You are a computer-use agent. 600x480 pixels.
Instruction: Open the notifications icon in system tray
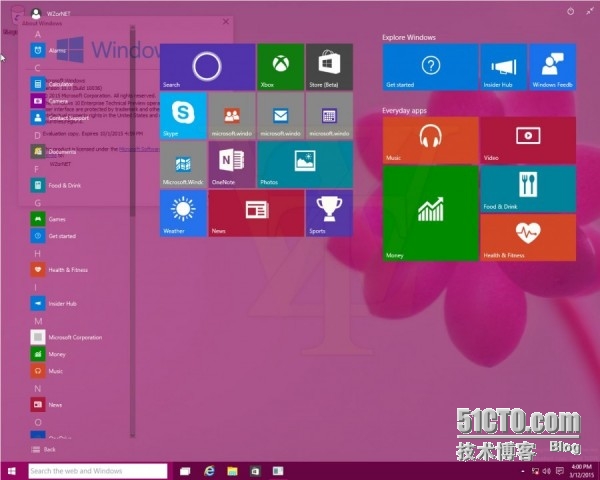coord(559,471)
